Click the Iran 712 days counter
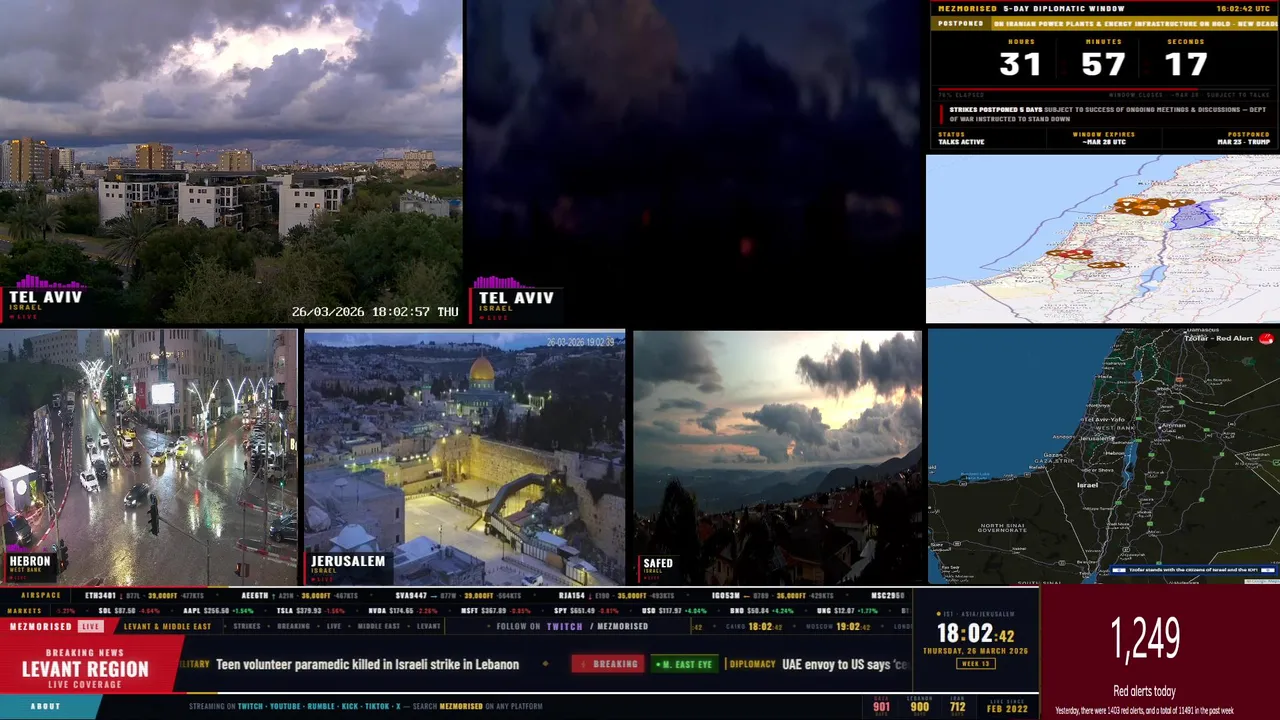The height and width of the screenshot is (720, 1280). pos(957,705)
